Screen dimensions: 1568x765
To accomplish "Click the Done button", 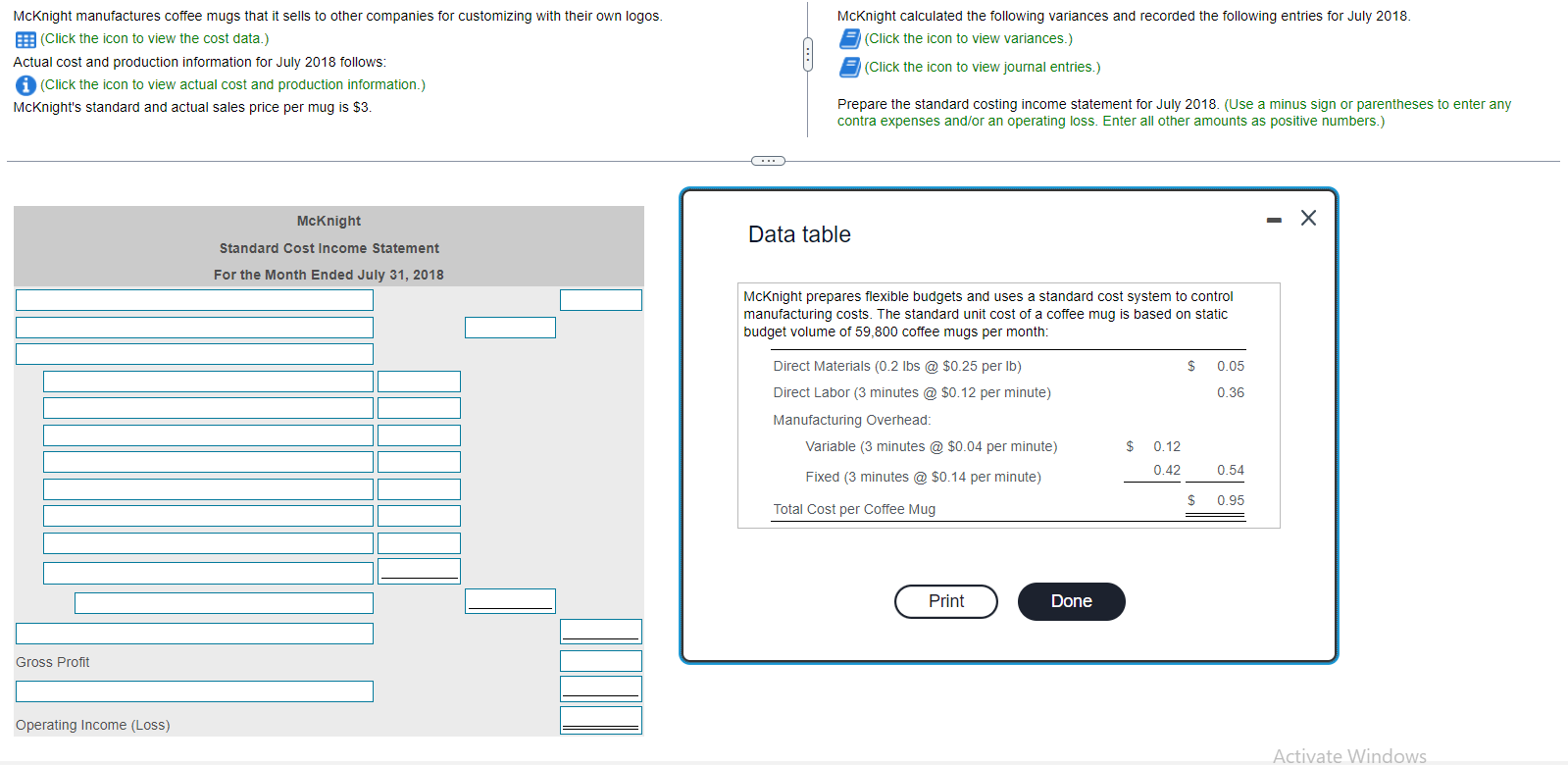I will point(1071,601).
